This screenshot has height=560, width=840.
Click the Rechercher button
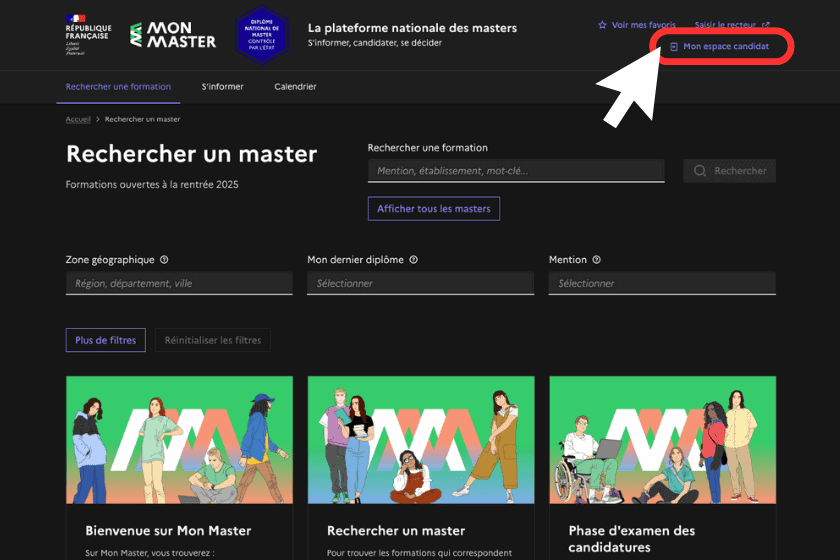pyautogui.click(x=729, y=171)
